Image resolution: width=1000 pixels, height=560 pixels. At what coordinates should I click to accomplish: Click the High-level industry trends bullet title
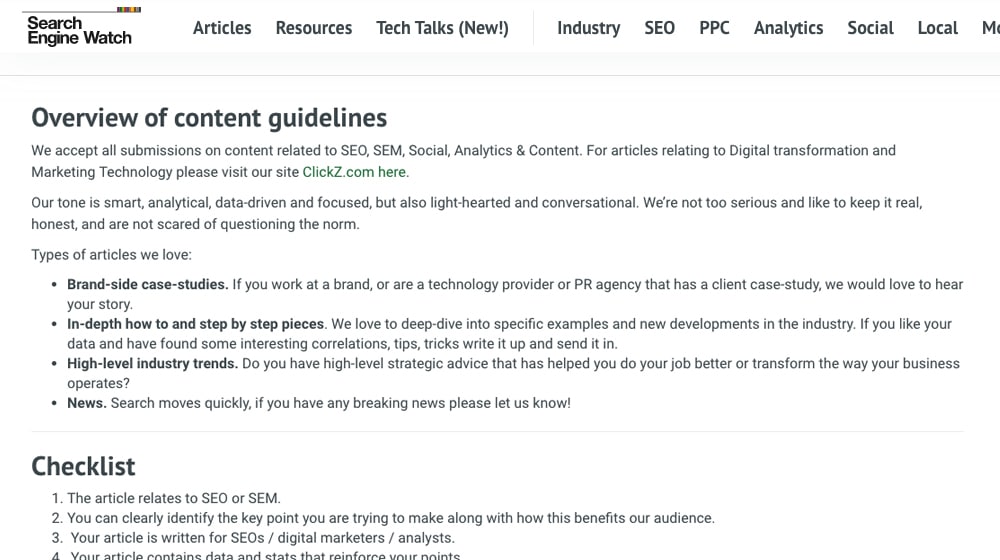(x=152, y=364)
